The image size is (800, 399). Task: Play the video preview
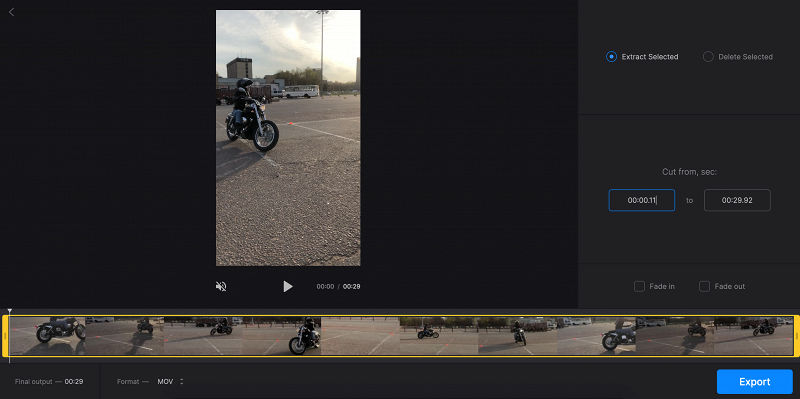[288, 286]
